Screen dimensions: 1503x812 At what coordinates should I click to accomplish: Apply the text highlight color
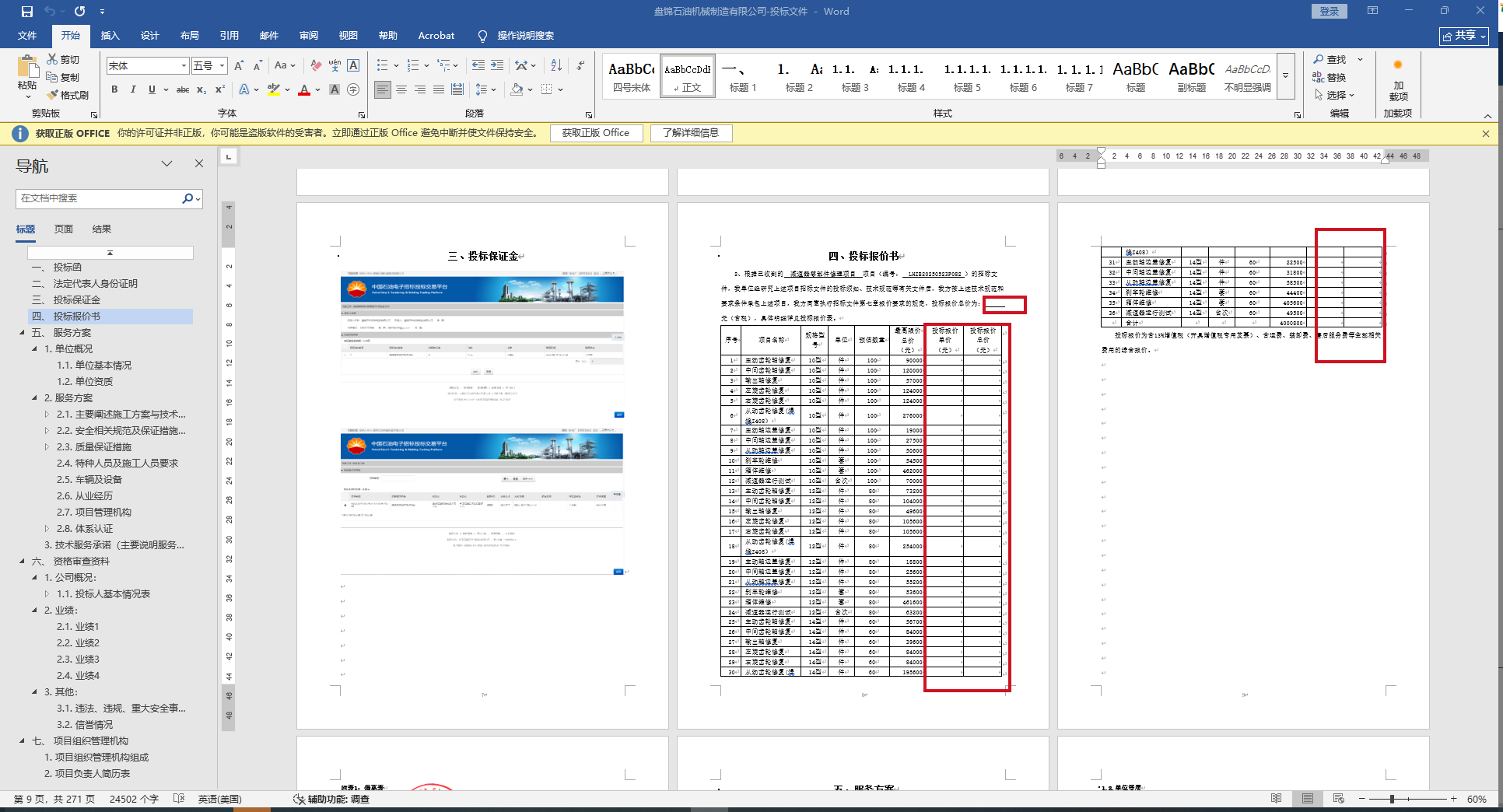click(x=273, y=89)
